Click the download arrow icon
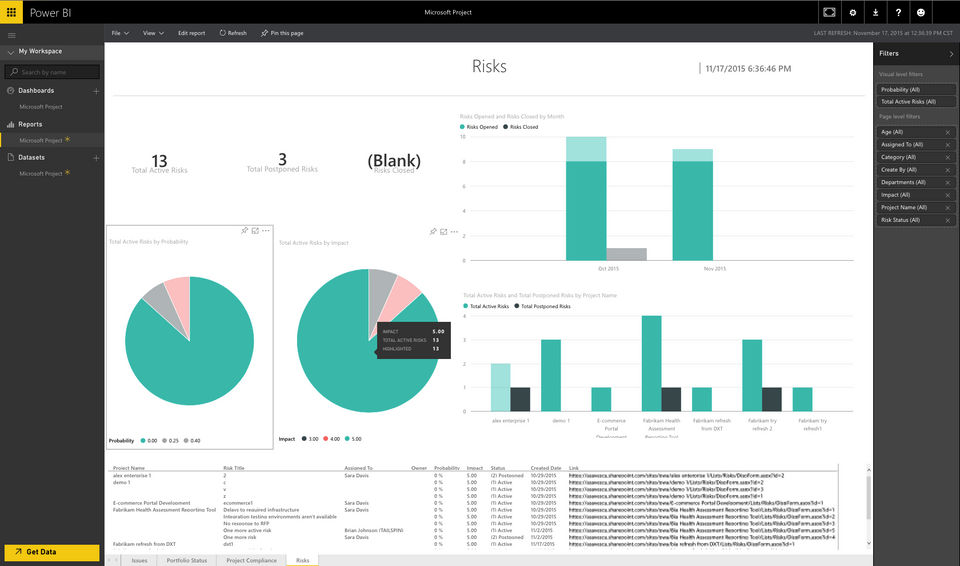The width and height of the screenshot is (960, 566). [x=876, y=12]
